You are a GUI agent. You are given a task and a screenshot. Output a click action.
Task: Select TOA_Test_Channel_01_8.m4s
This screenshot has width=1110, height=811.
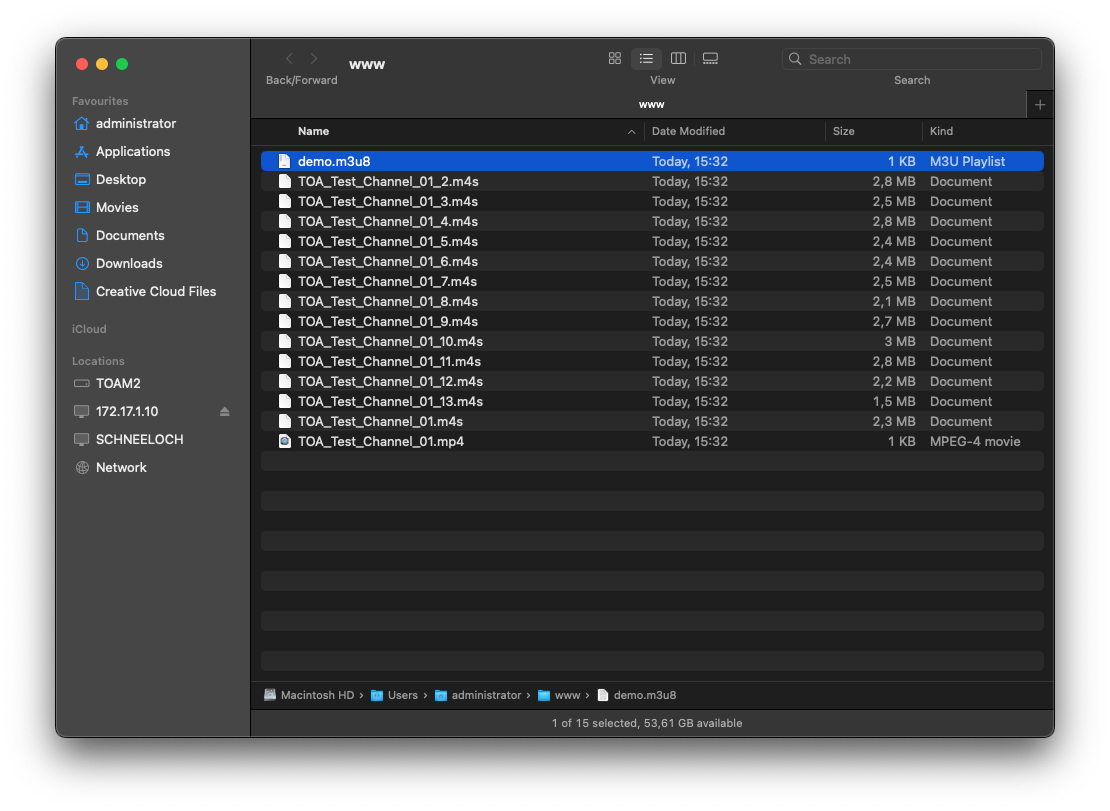point(652,301)
